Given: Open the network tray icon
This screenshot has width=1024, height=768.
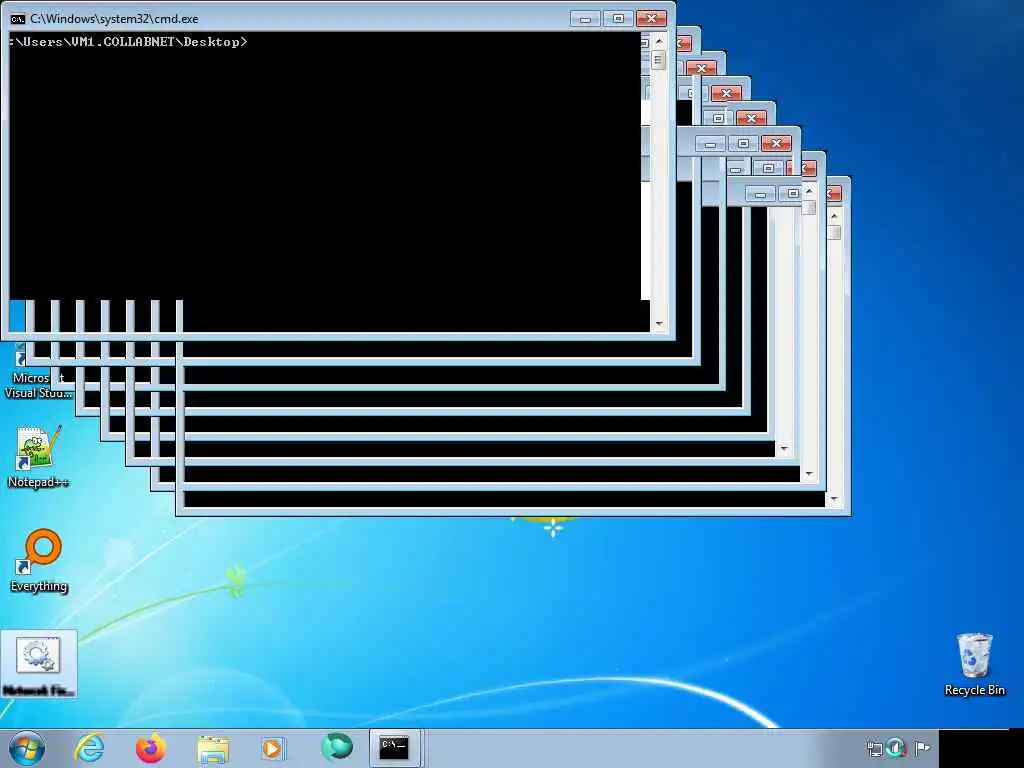Looking at the screenshot, I should [x=874, y=748].
